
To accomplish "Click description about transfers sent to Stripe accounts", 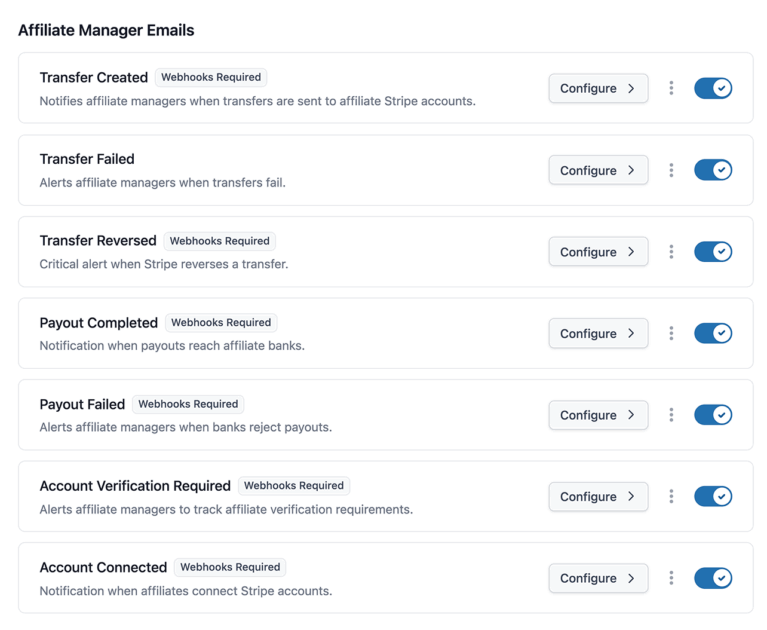I will tap(258, 101).
